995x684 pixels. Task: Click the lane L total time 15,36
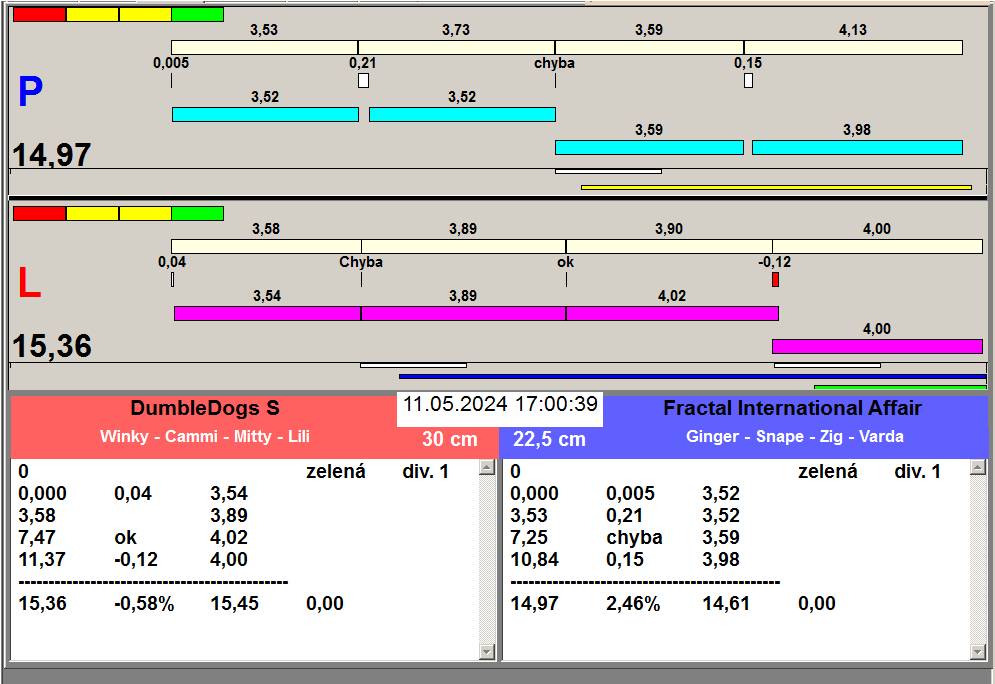(51, 346)
